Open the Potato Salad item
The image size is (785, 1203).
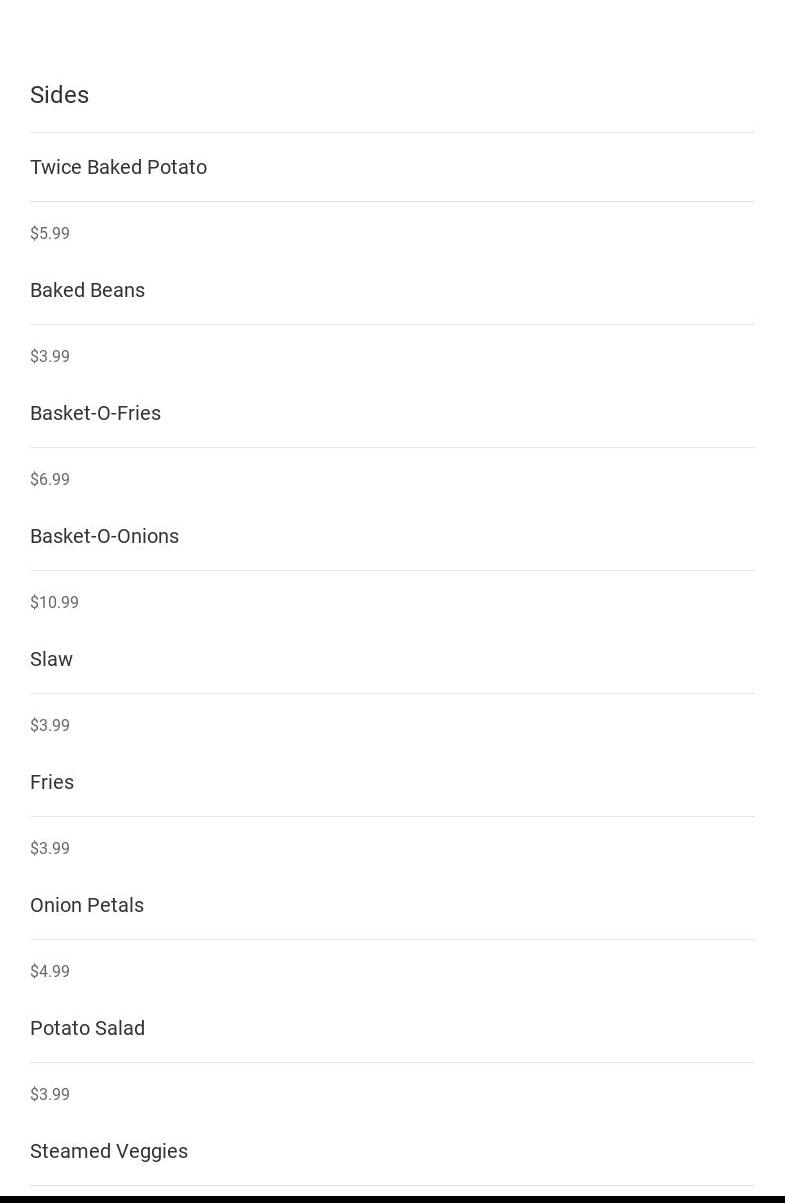tap(87, 1028)
